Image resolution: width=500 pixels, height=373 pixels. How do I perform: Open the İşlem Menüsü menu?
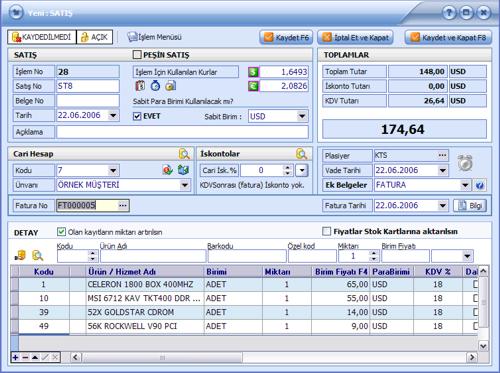(x=155, y=37)
